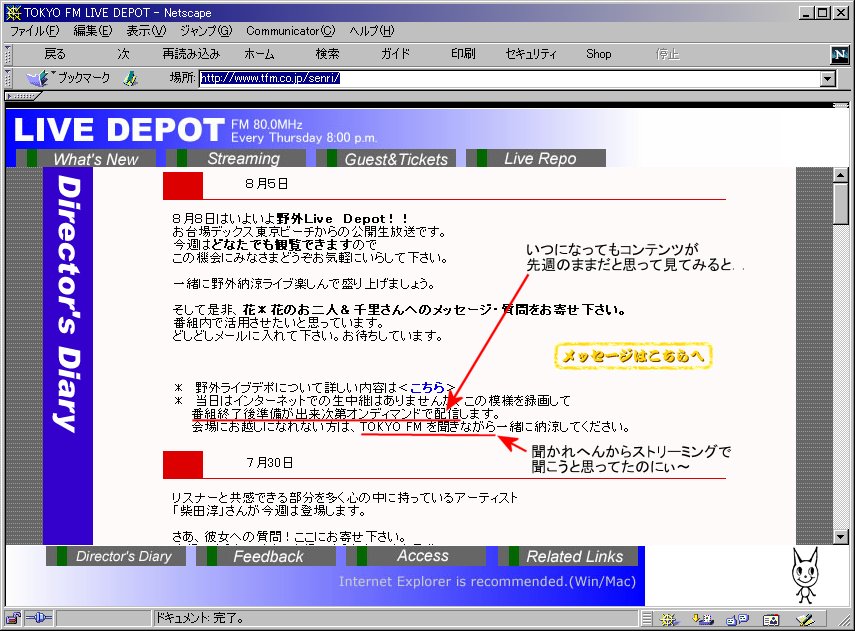This screenshot has height=631, width=855.
Task: Click the 7月30日 diary date heading
Action: pos(269,463)
